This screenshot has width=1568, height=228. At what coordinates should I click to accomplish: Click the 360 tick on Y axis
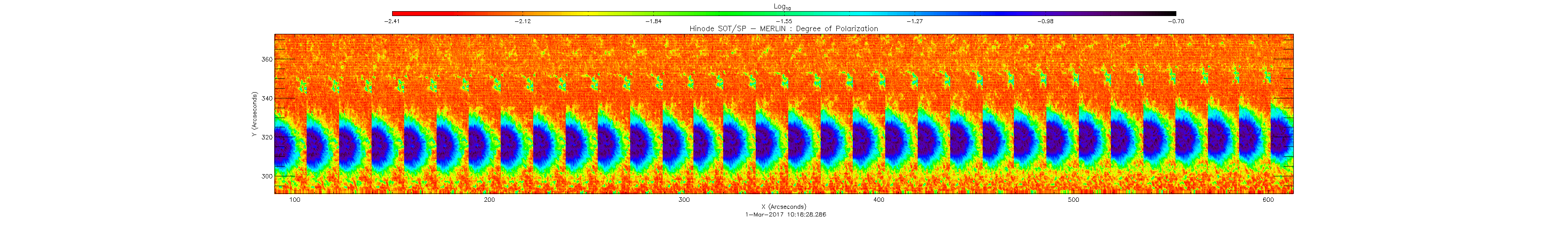[x=267, y=60]
